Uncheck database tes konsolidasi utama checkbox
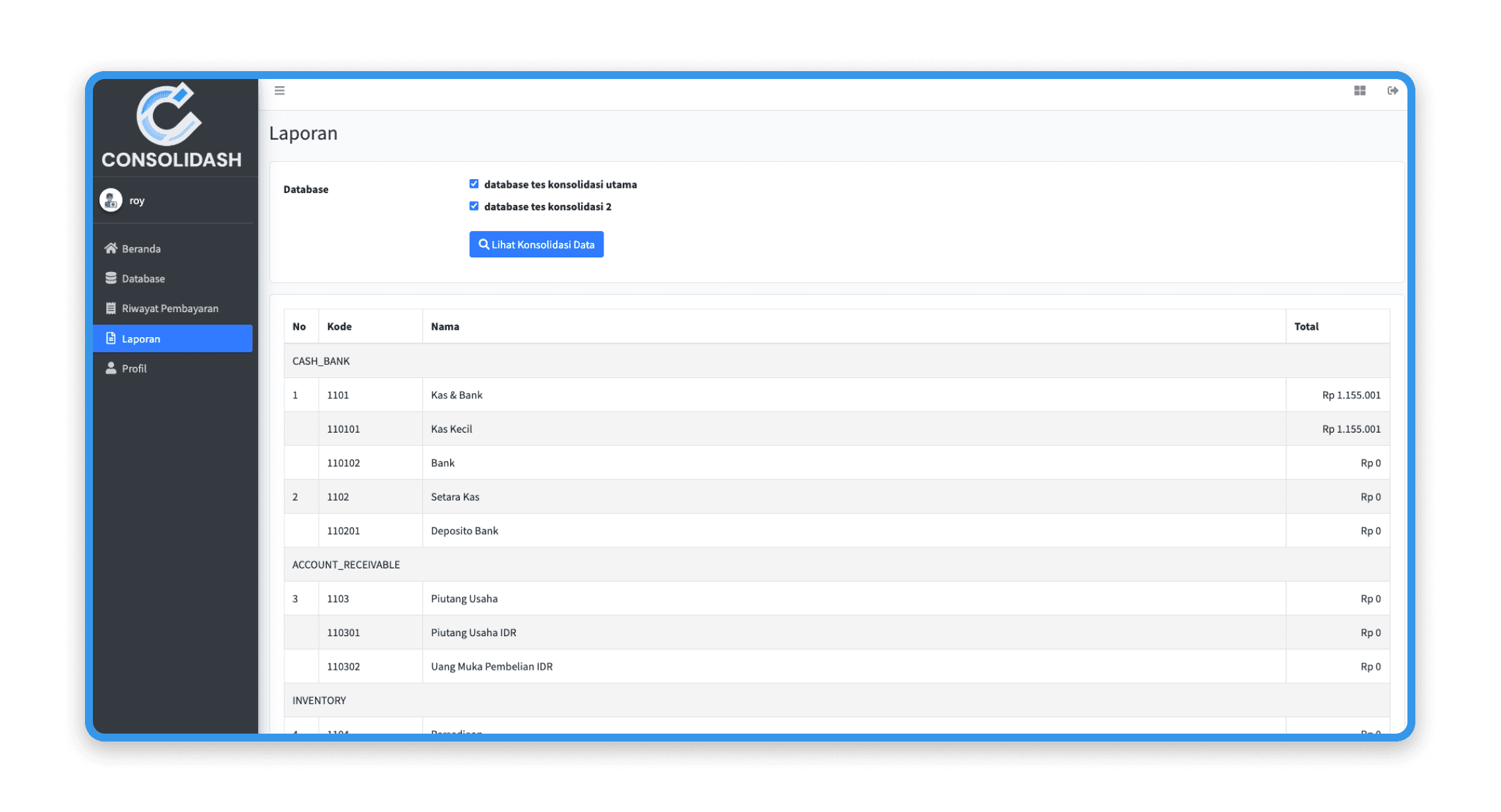The image size is (1501, 812). tap(474, 184)
